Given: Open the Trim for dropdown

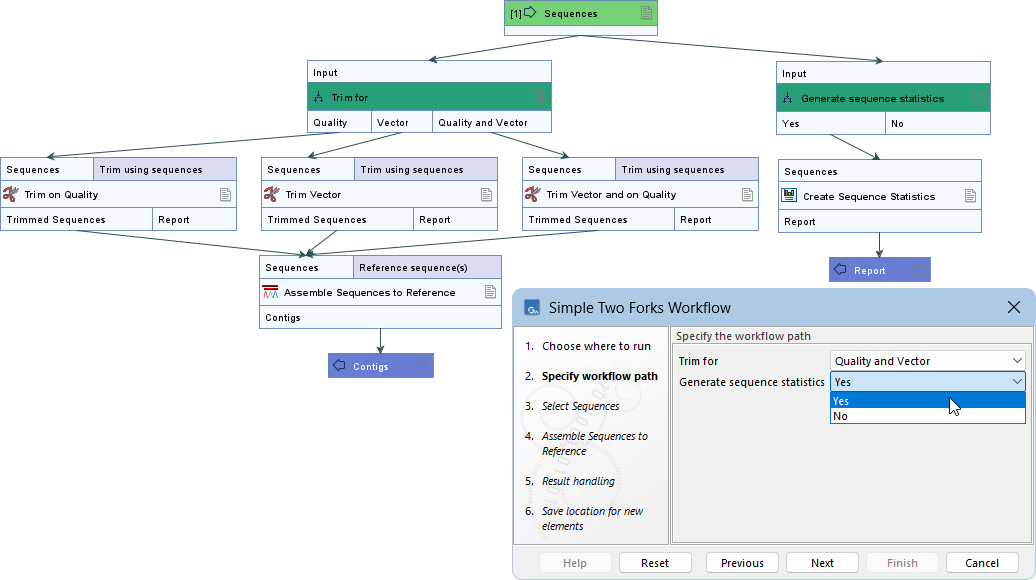Looking at the screenshot, I should pyautogui.click(x=927, y=361).
